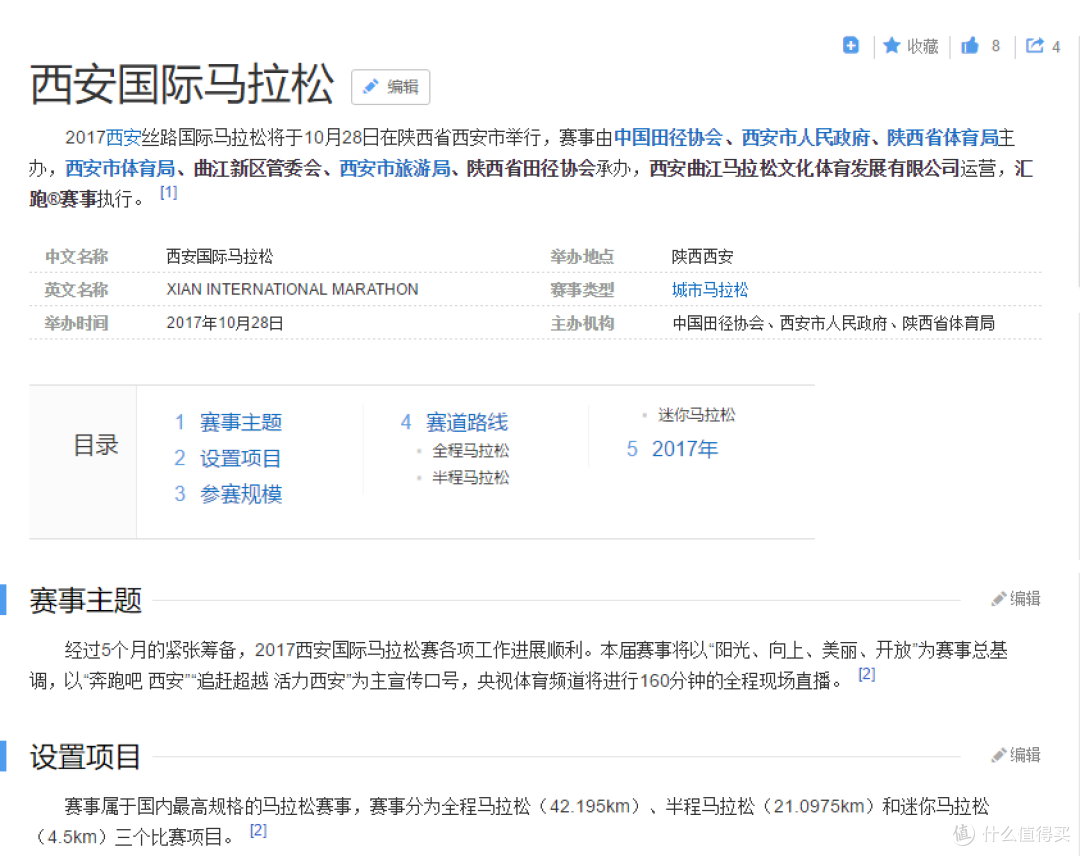Click 西安国际马拉松 value in info table
The width and height of the screenshot is (1080, 856).
tap(220, 257)
